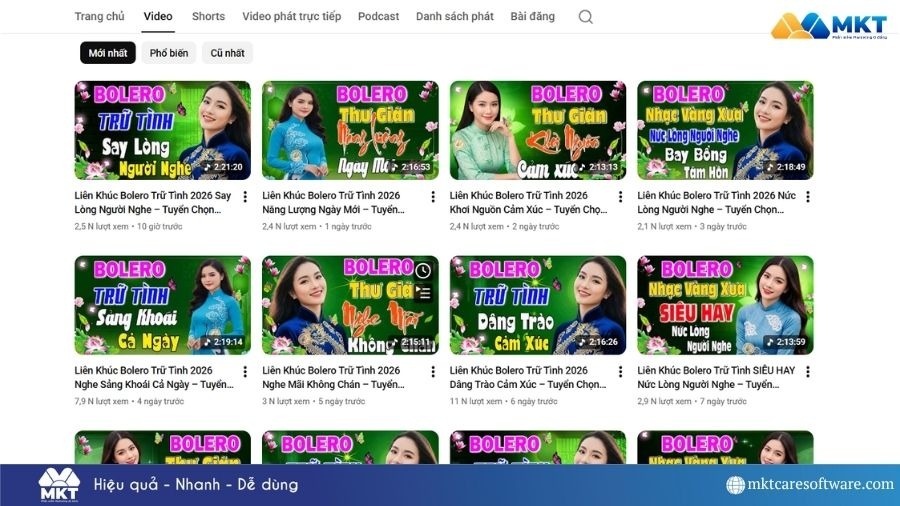Click the 2:16:26 duration badge
This screenshot has height=506, width=900.
tap(599, 342)
